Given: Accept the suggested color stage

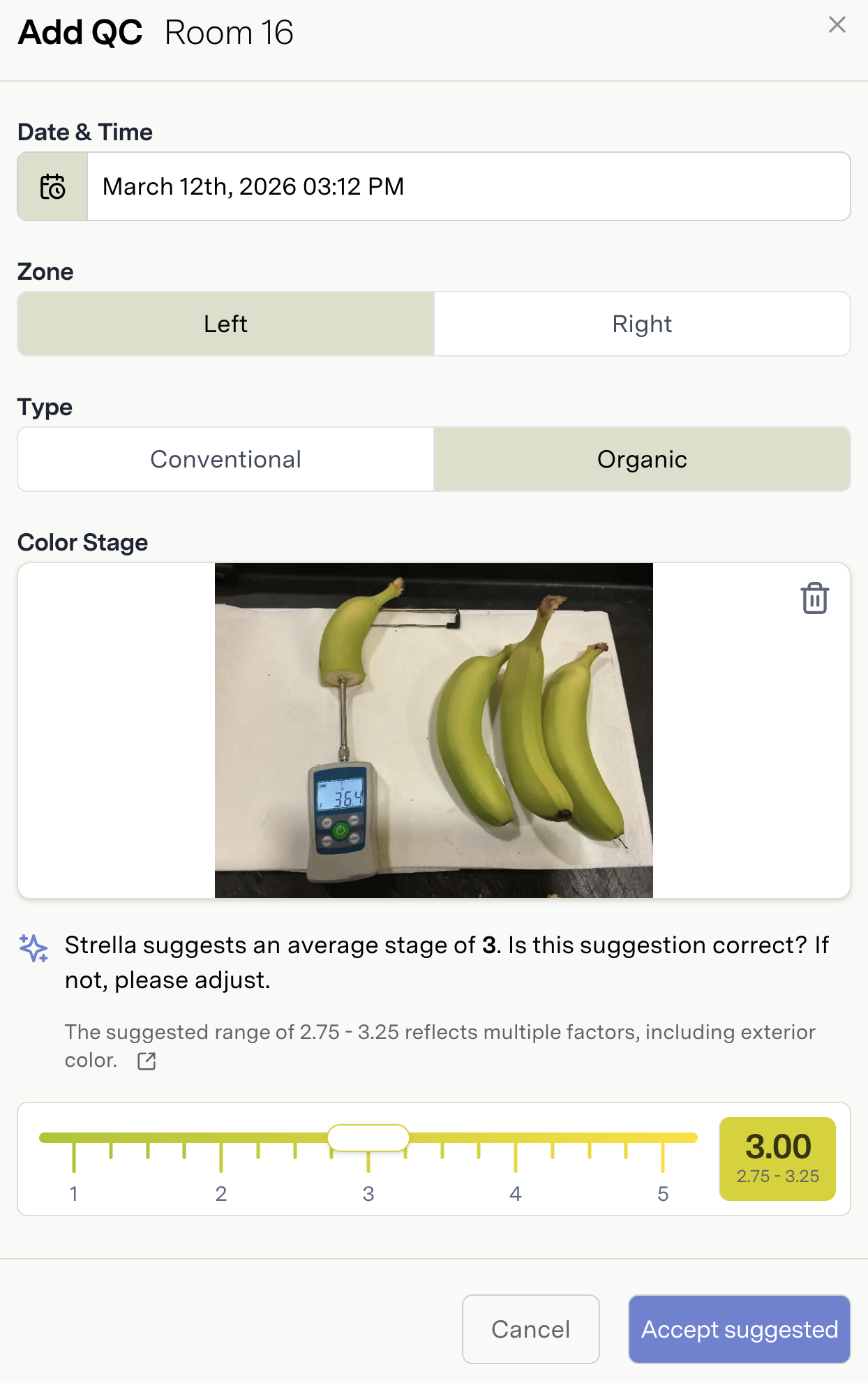Looking at the screenshot, I should 739,1329.
